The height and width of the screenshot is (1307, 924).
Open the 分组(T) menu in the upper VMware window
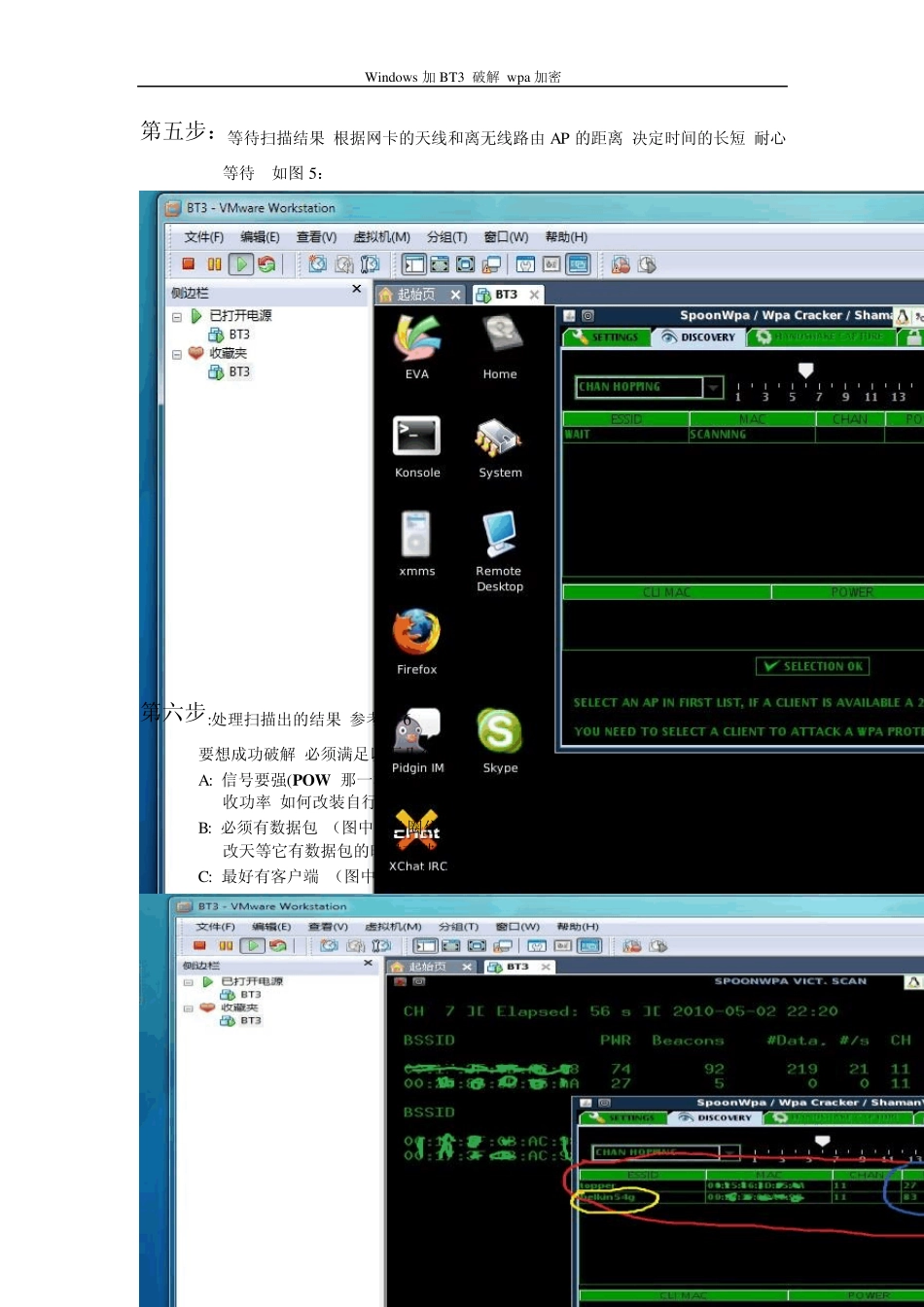tap(446, 237)
